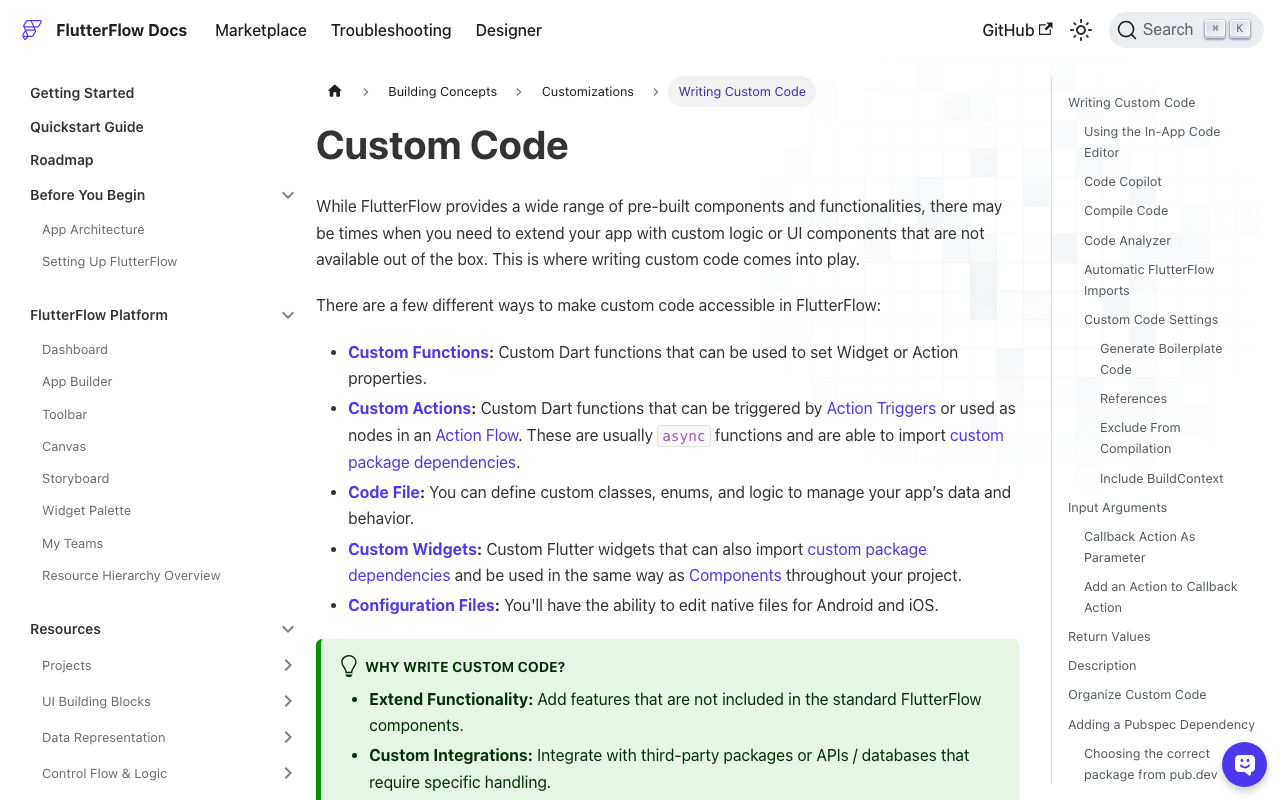Follow the Custom Functions link

click(420, 352)
